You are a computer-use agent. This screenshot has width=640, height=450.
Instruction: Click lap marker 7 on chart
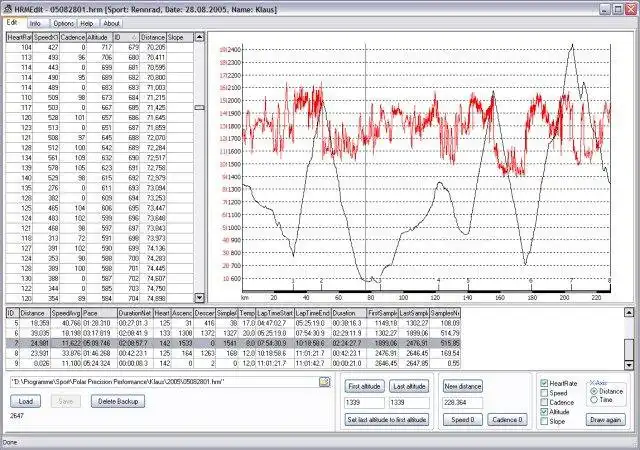(571, 281)
